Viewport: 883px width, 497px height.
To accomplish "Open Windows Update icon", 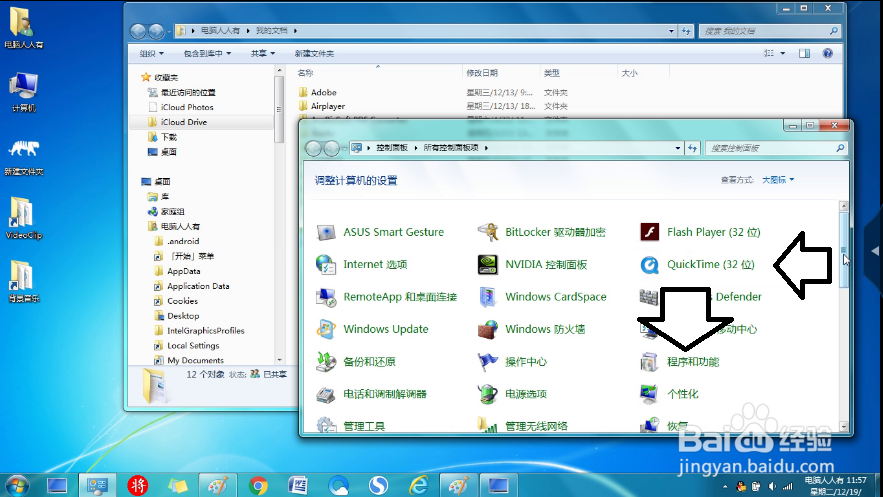I will (x=326, y=329).
